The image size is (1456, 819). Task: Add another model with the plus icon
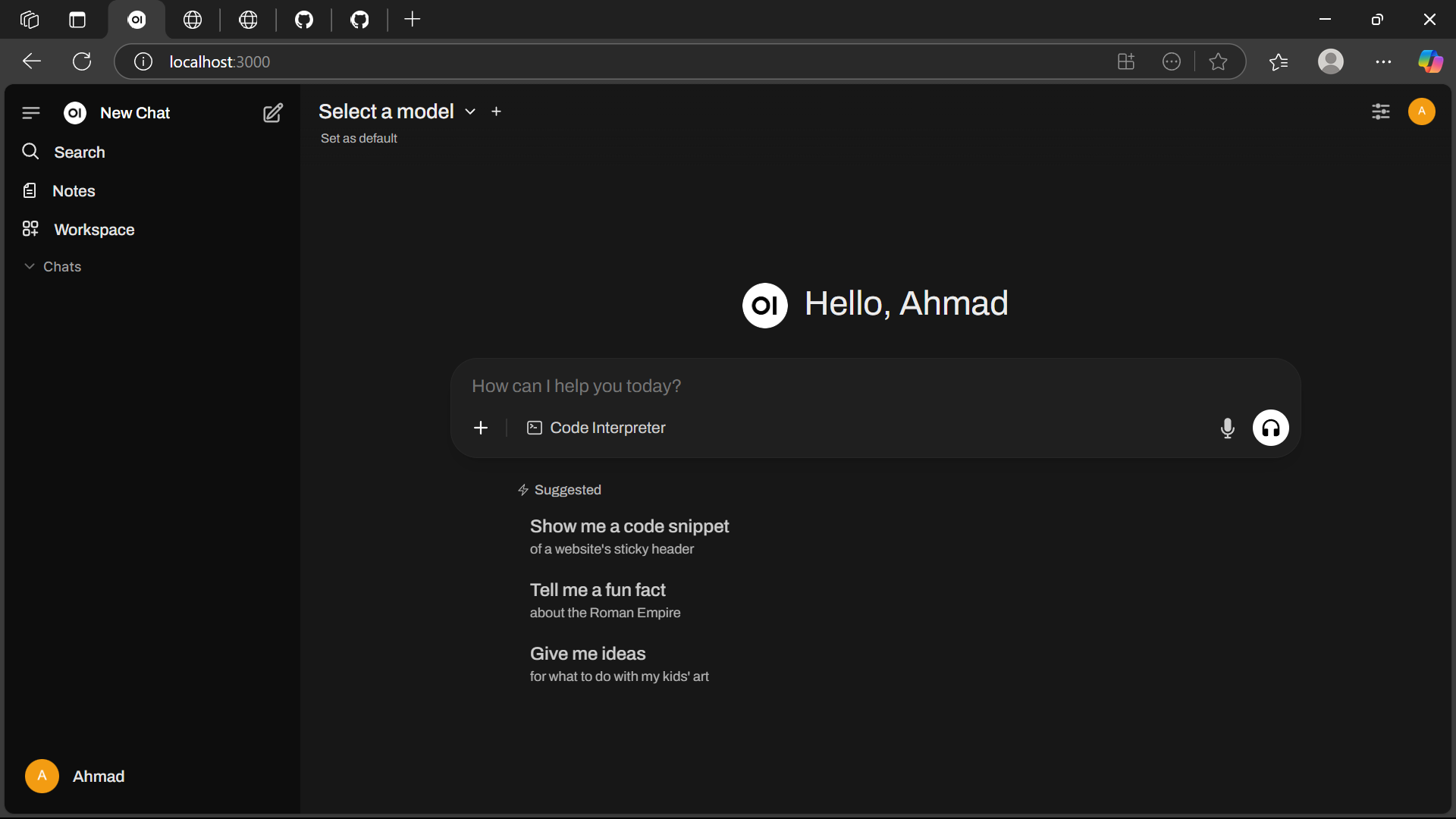(497, 111)
